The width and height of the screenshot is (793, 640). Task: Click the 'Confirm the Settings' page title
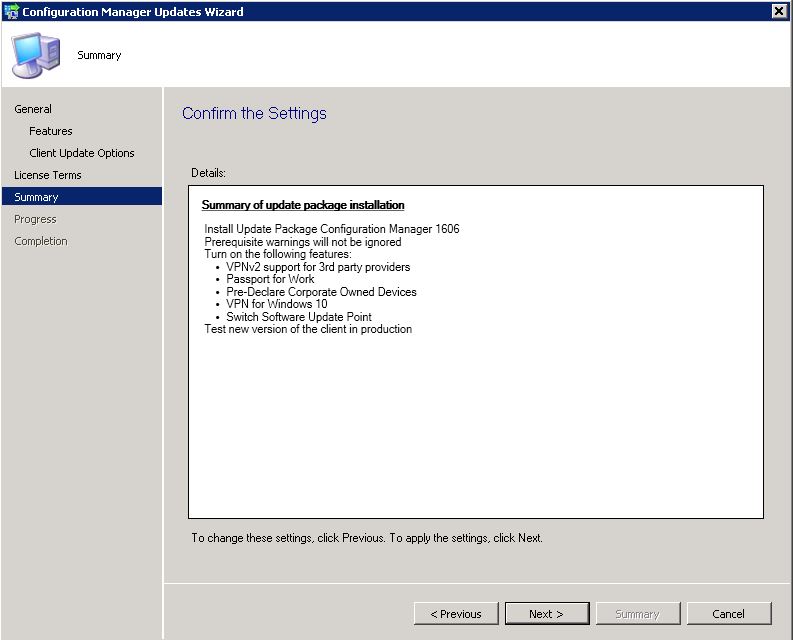(x=254, y=113)
